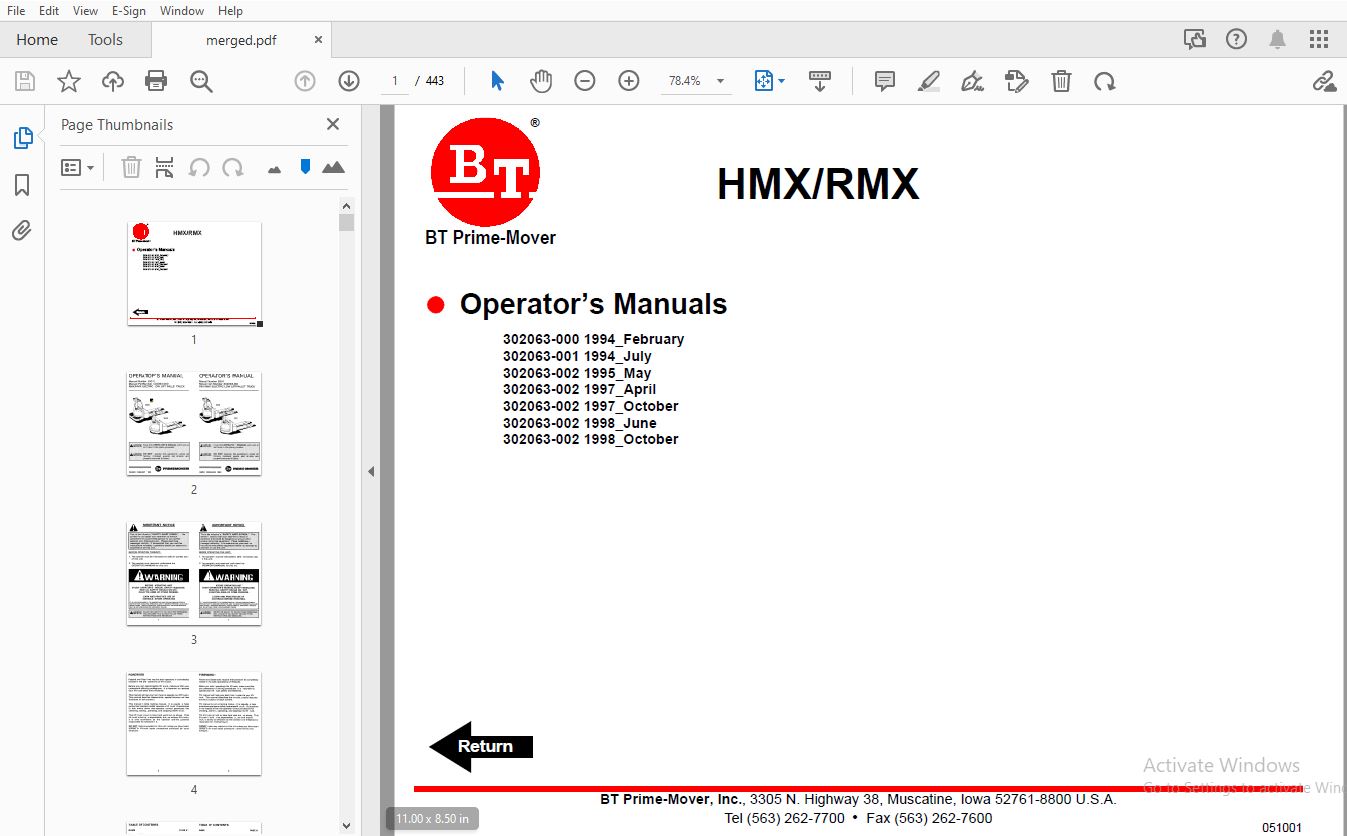Click the thumbnails scrollbar down arrow
Image resolution: width=1347 pixels, height=836 pixels.
pos(346,826)
